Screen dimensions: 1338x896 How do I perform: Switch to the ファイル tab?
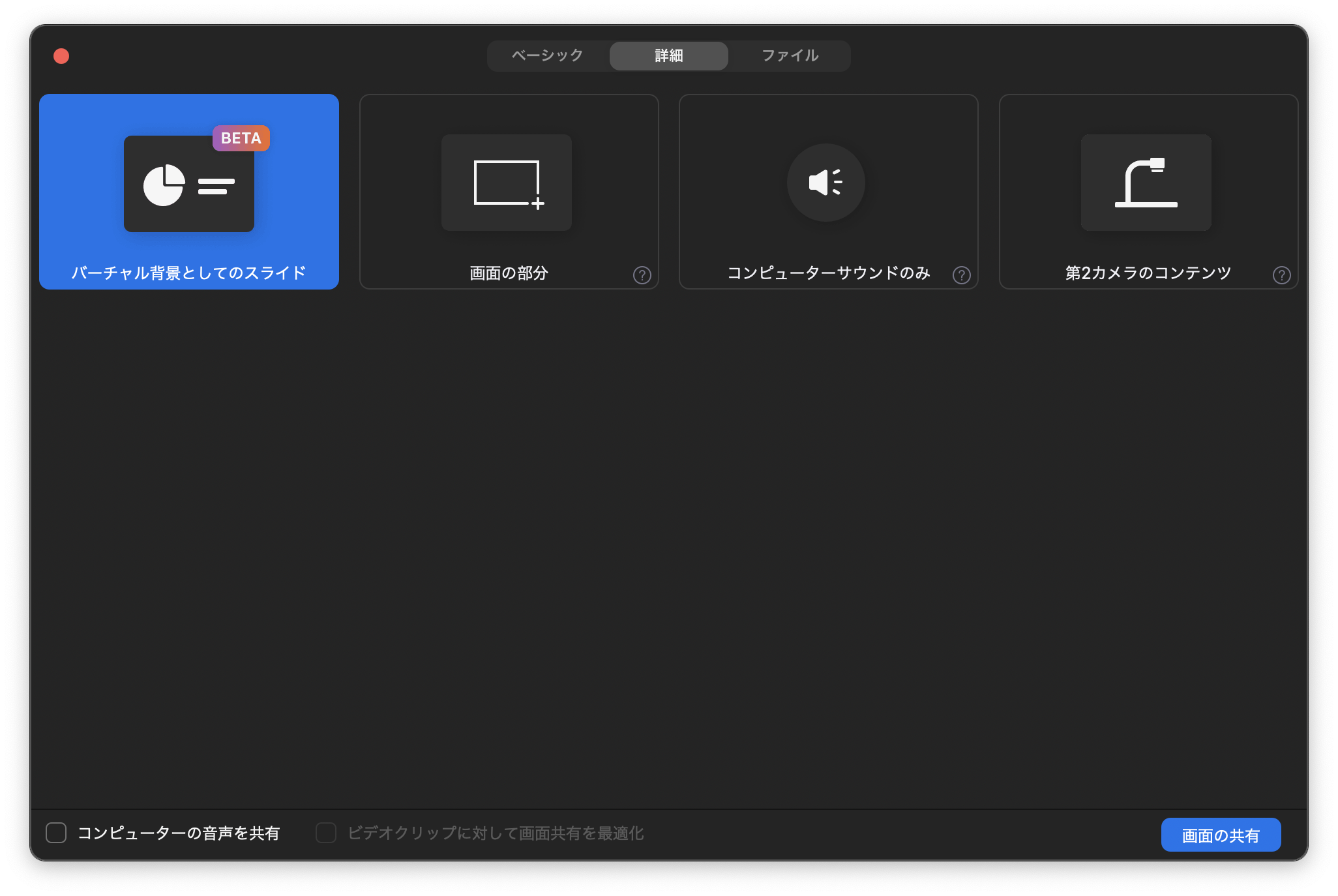[x=790, y=55]
